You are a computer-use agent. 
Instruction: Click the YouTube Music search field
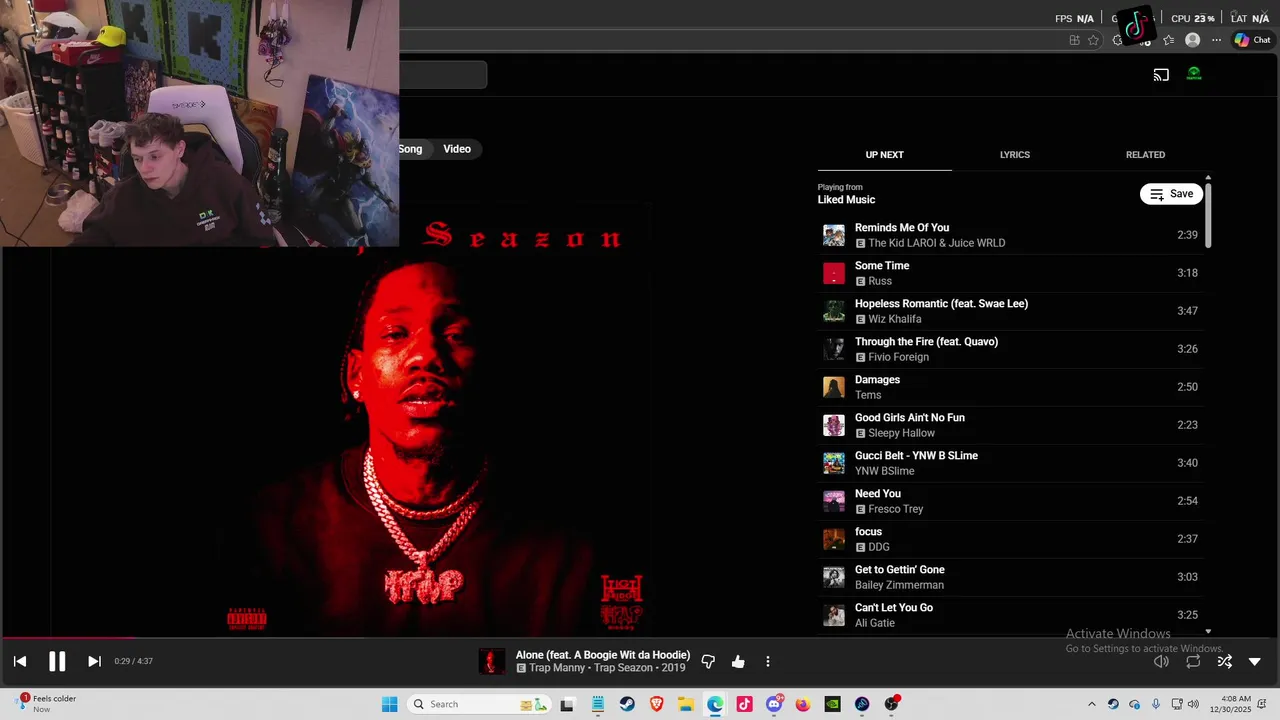pos(443,75)
